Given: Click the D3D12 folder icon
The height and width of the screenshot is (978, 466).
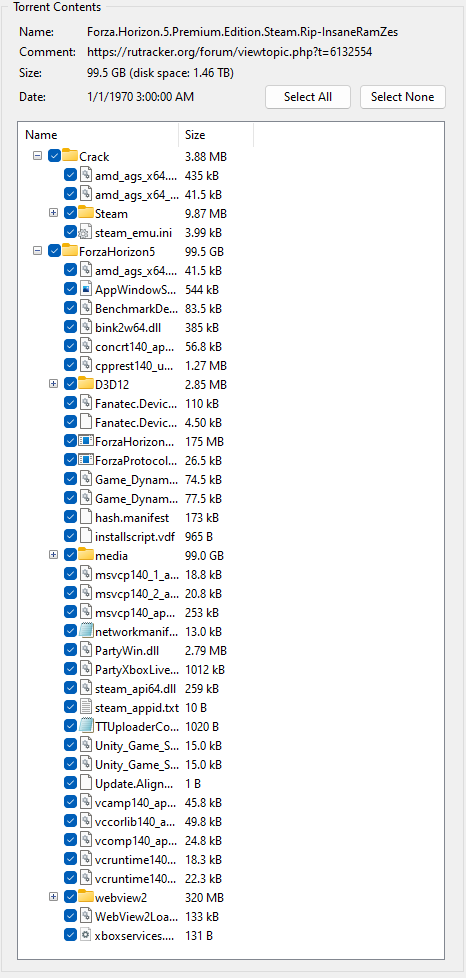Looking at the screenshot, I should tap(85, 383).
